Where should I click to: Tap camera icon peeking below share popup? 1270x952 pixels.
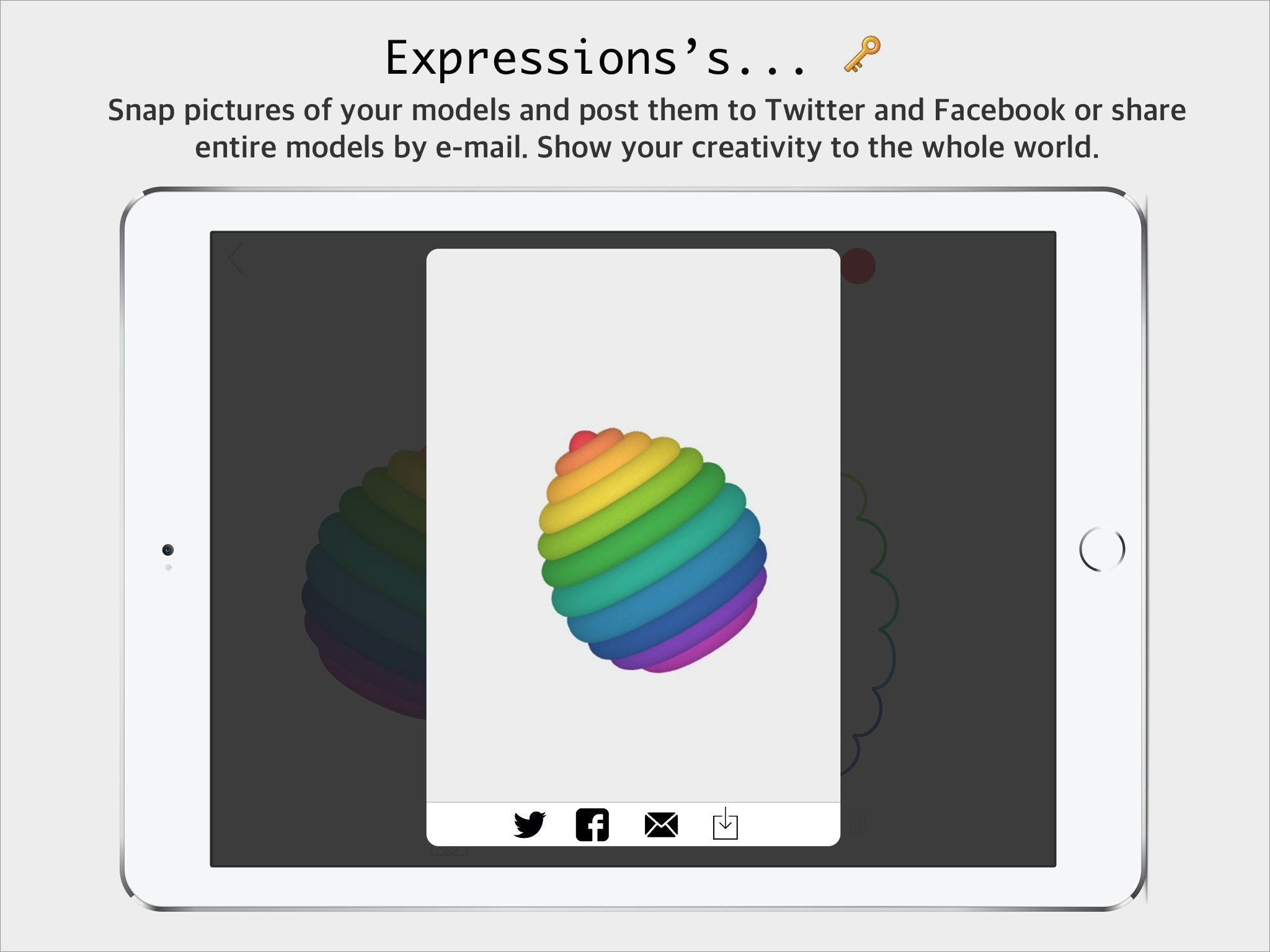pyautogui.click(x=449, y=851)
